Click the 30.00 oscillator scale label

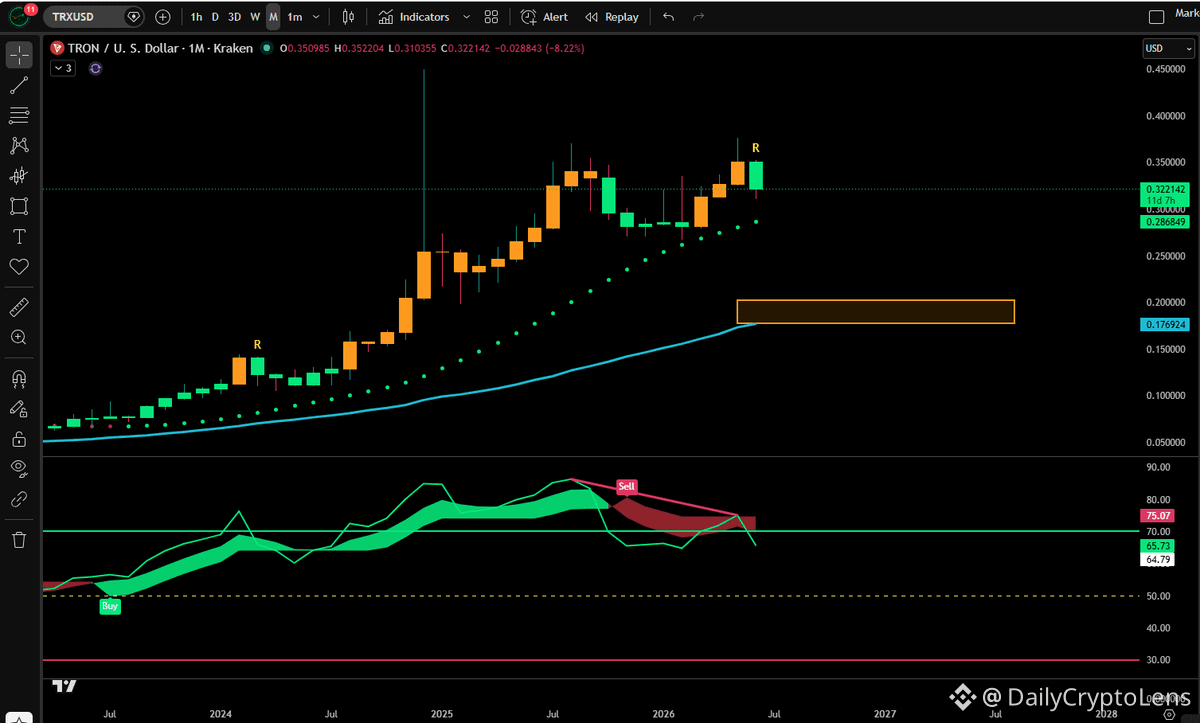pyautogui.click(x=1158, y=660)
